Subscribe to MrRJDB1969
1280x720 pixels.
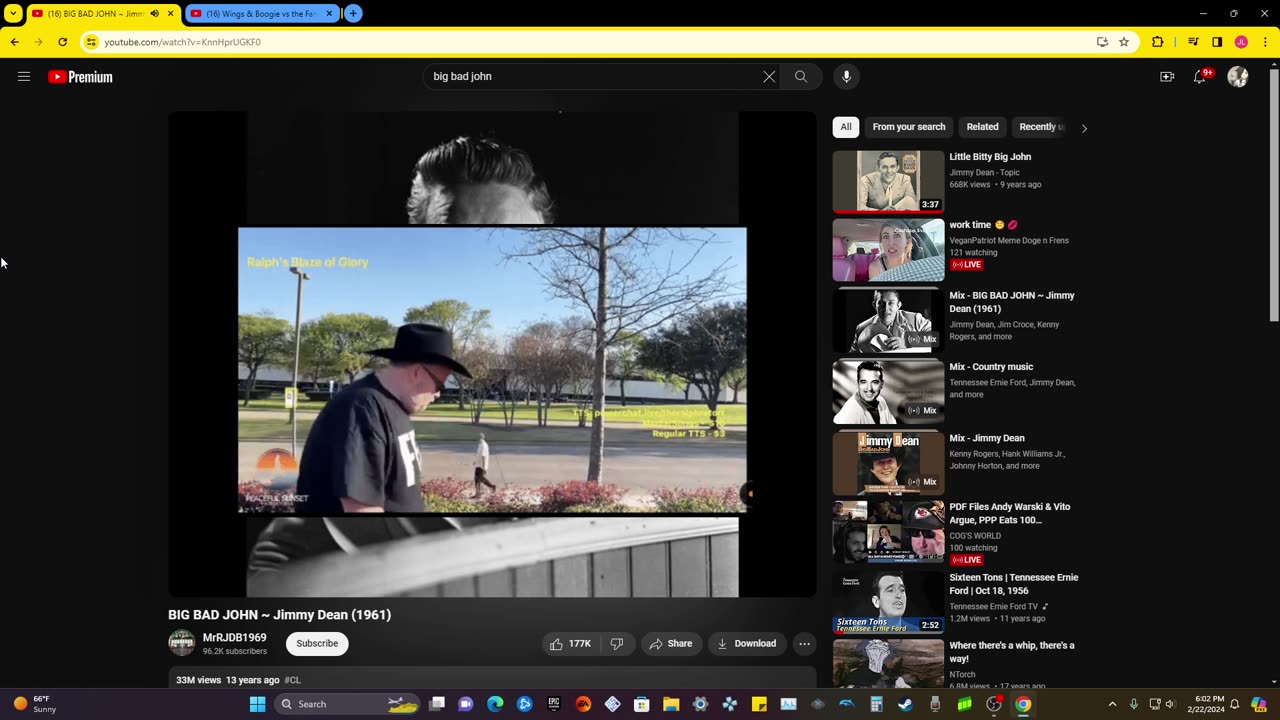pyautogui.click(x=317, y=644)
